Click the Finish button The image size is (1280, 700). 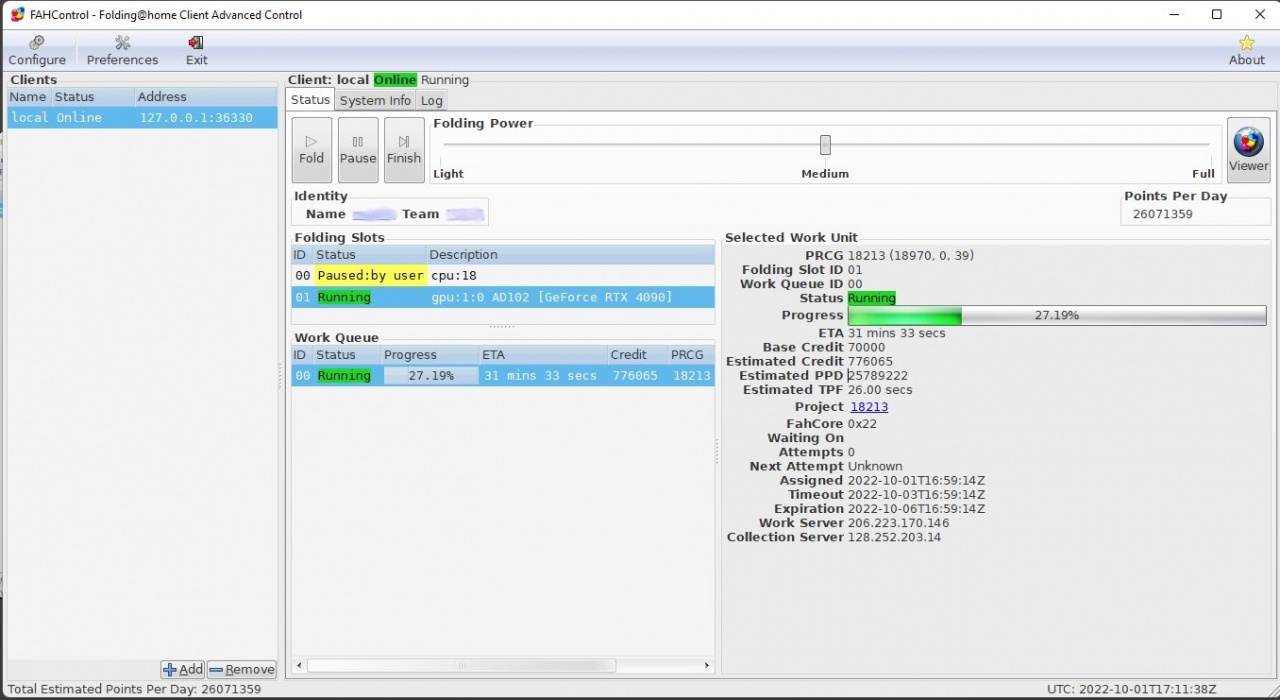click(404, 150)
